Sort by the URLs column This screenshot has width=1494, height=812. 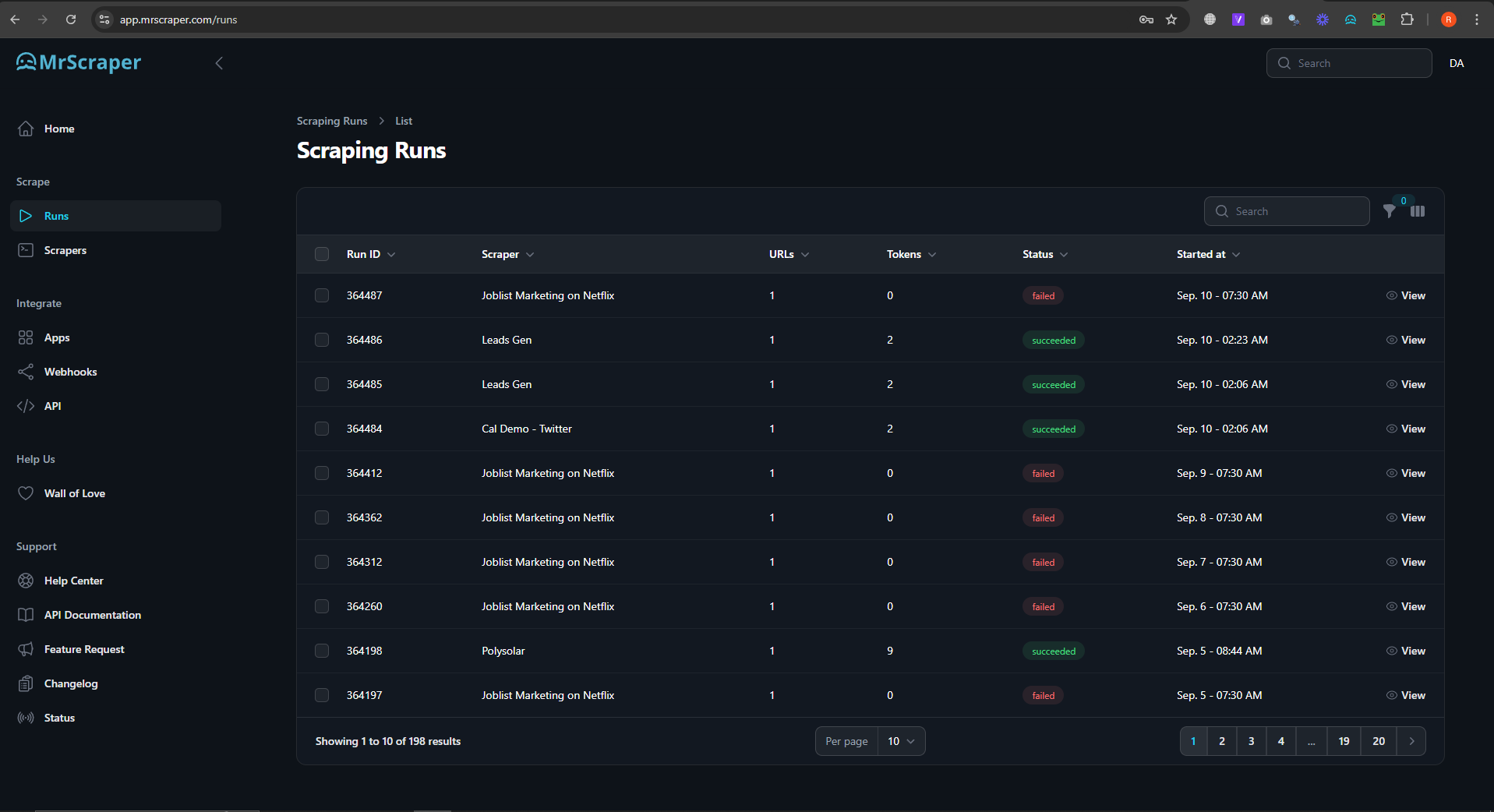coord(789,254)
